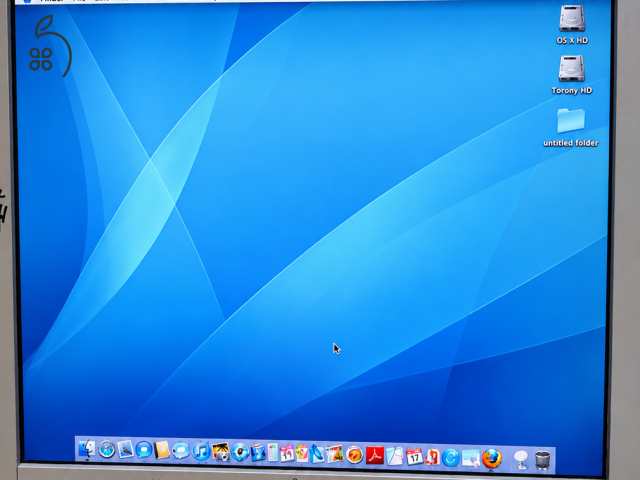Click blue disc icon right of iPhoto
The height and width of the screenshot is (480, 640).
[x=240, y=452]
